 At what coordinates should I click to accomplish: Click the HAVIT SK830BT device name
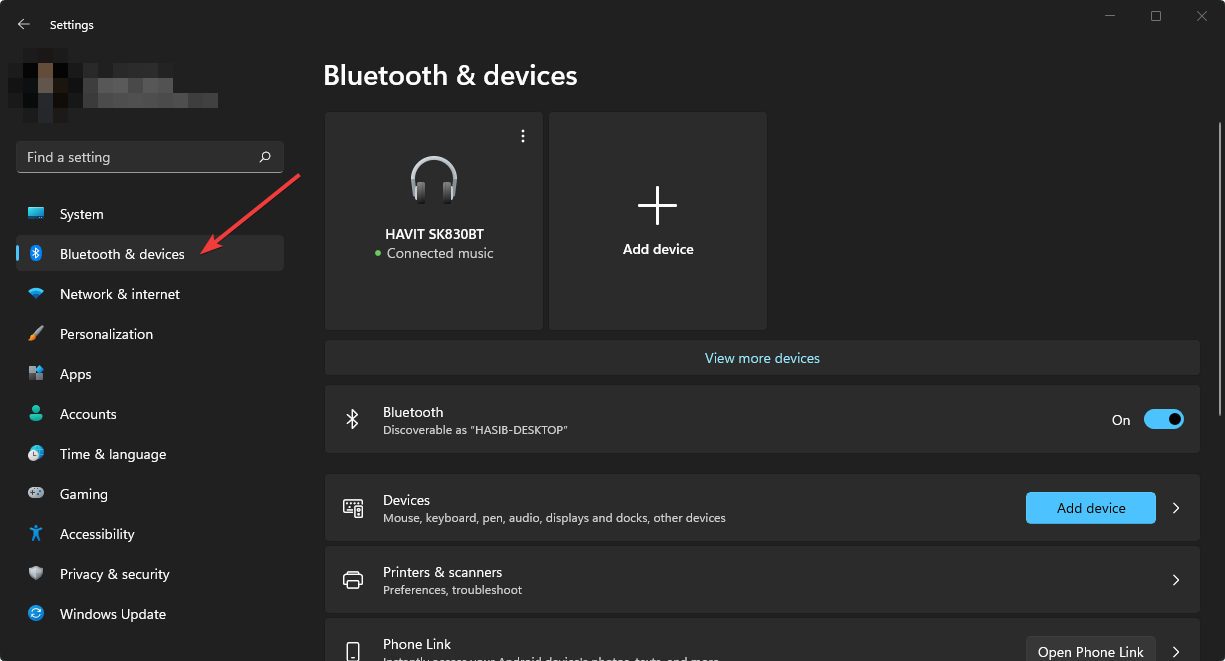pos(434,234)
